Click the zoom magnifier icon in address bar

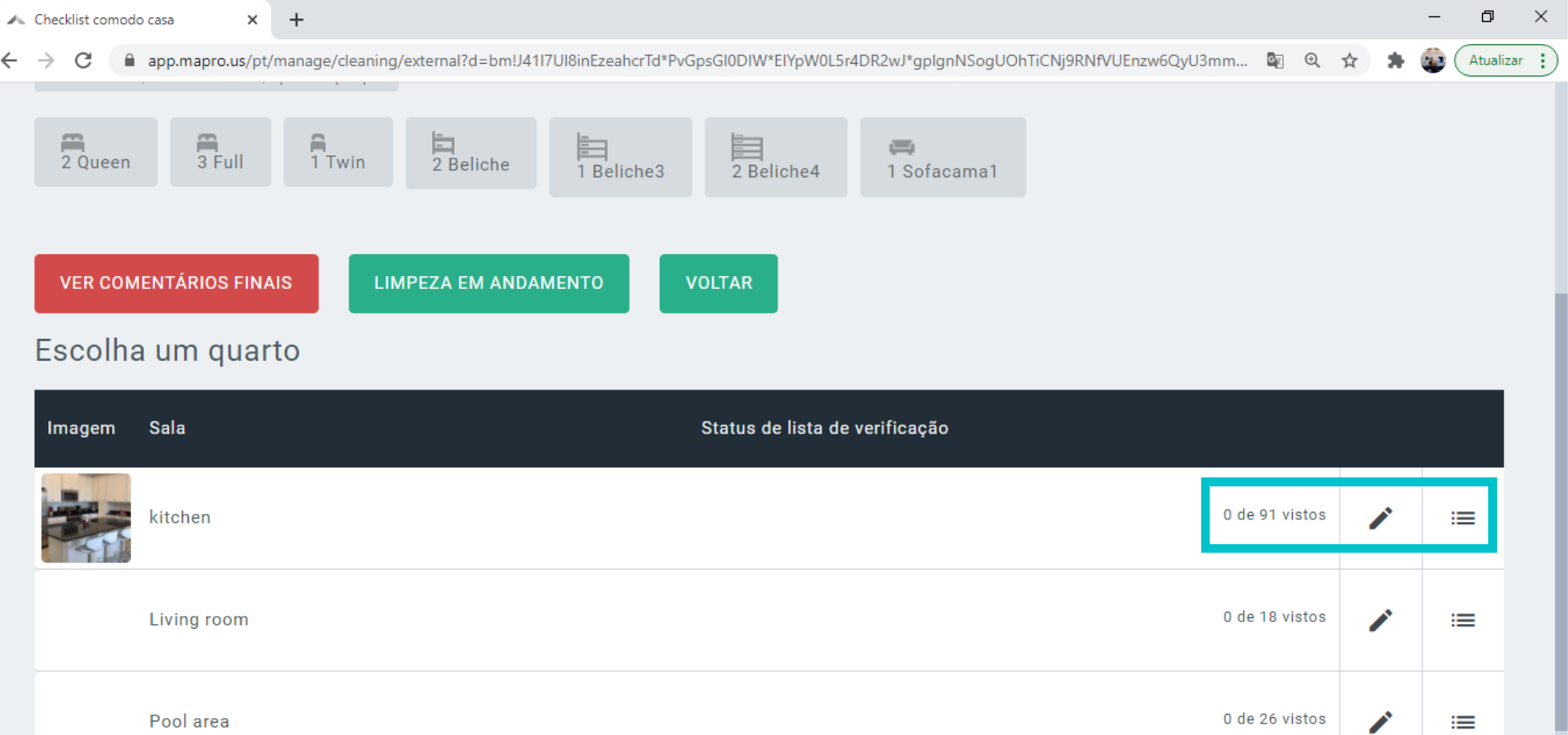[1312, 60]
